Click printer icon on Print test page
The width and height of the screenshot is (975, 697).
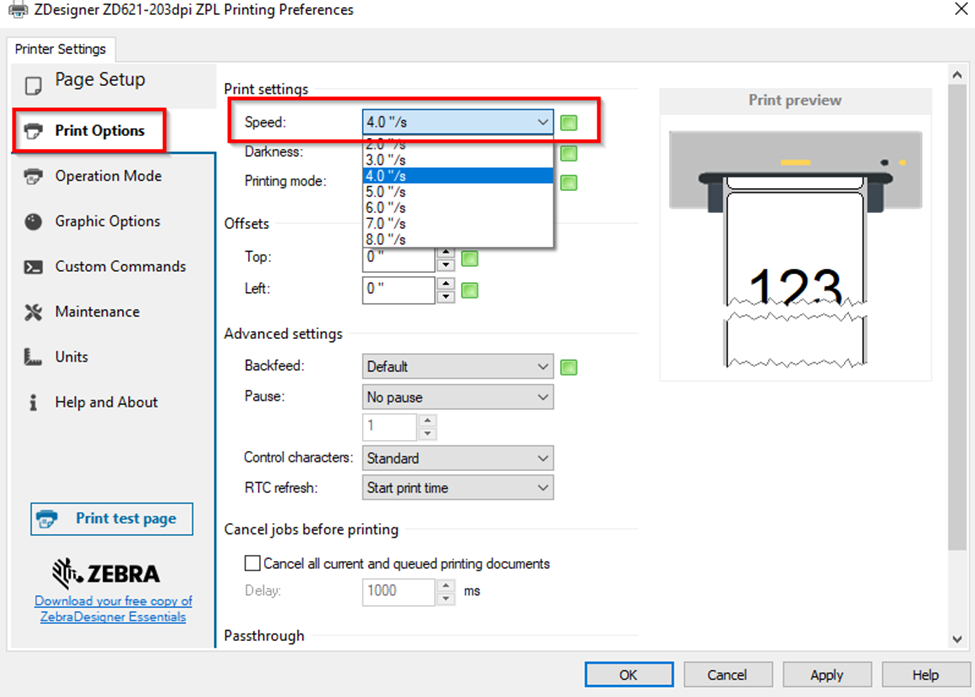point(47,519)
